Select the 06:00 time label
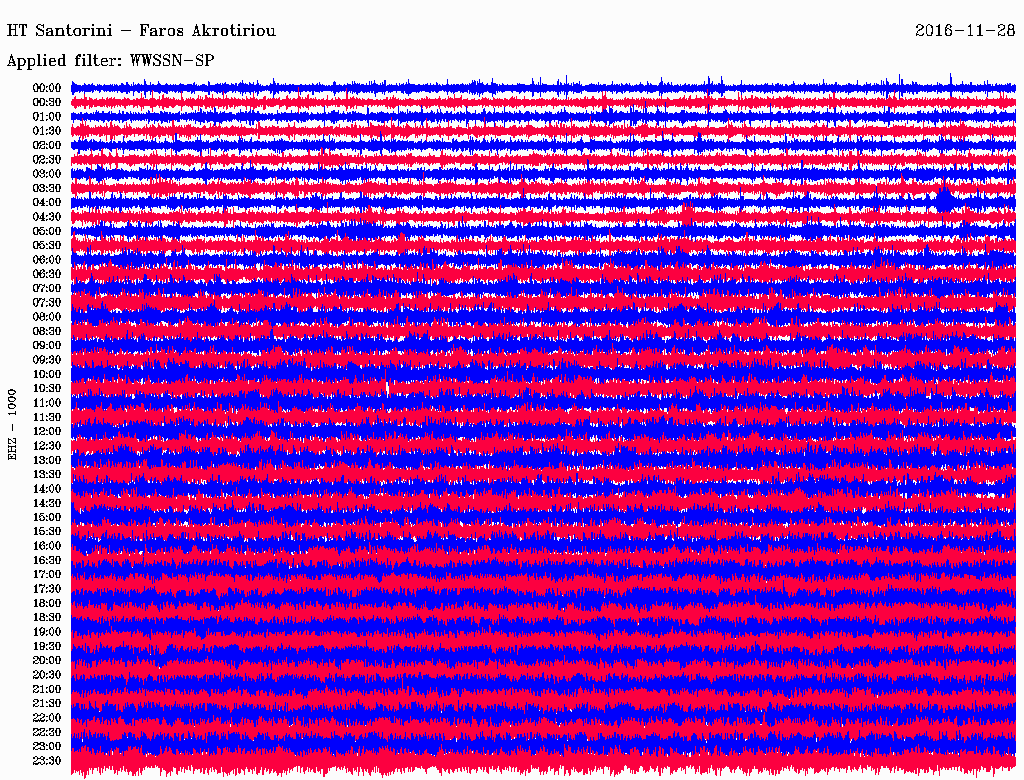This screenshot has width=1024, height=780. [x=46, y=259]
